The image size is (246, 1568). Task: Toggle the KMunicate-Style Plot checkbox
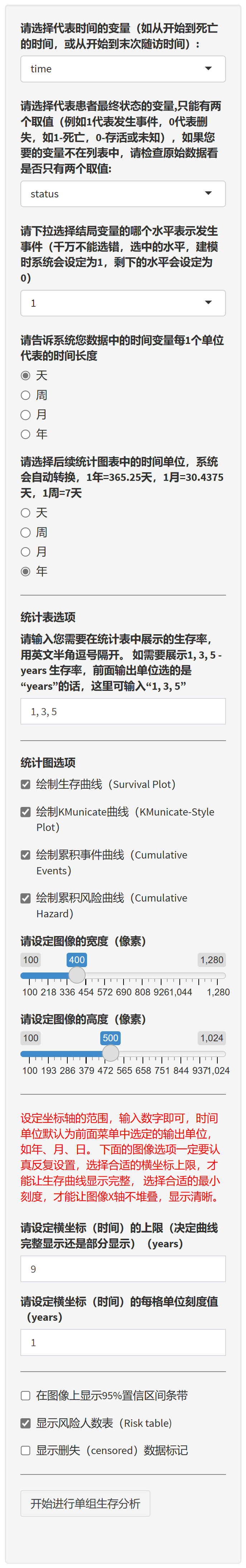pos(25,811)
